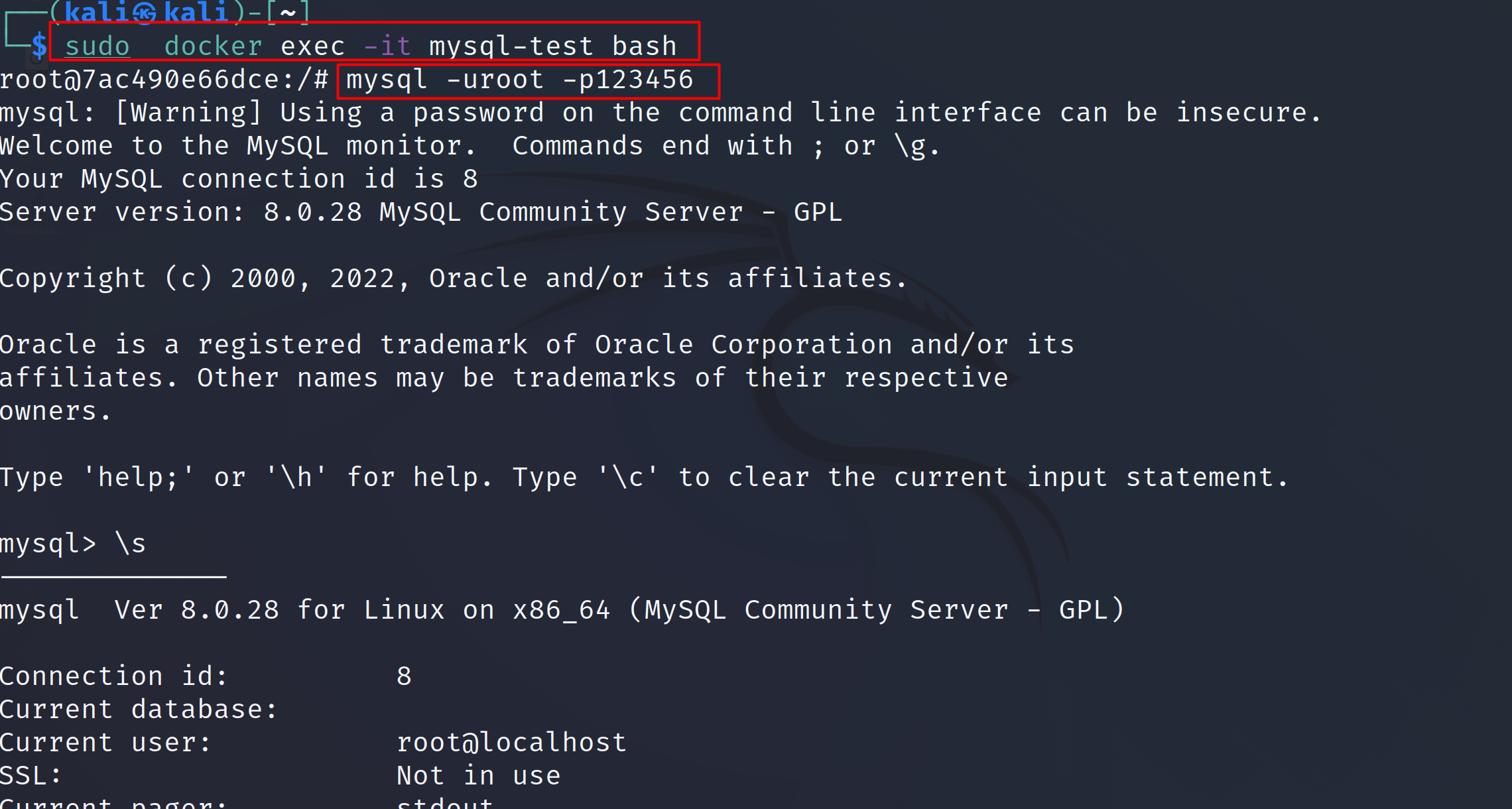Click the mysql-test container name
The height and width of the screenshot is (809, 1512).
pyautogui.click(x=511, y=46)
